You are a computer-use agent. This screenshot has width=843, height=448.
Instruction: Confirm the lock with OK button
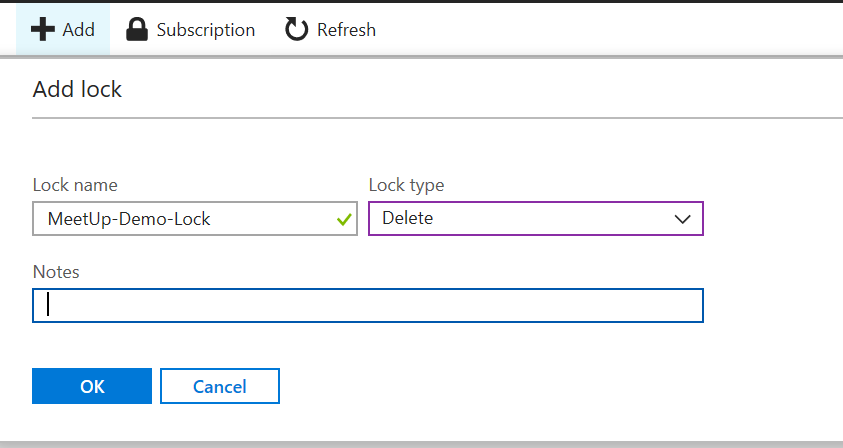coord(92,386)
